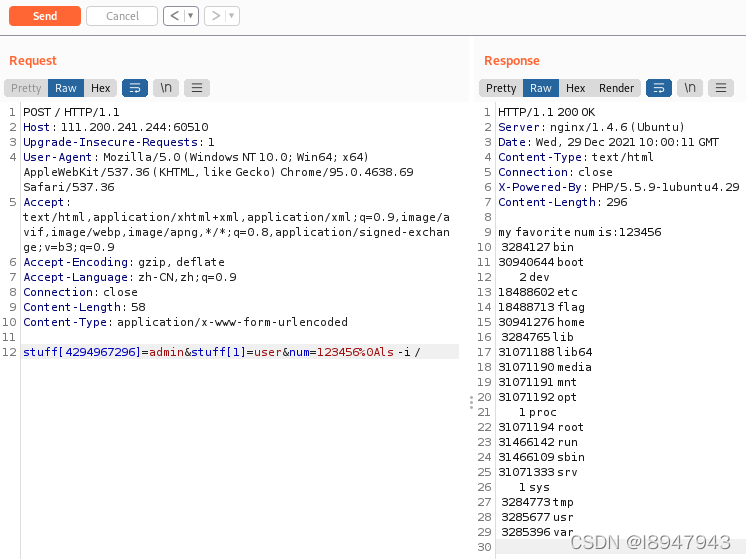
Task: Open the Response pane hamburger options menu
Action: click(721, 88)
